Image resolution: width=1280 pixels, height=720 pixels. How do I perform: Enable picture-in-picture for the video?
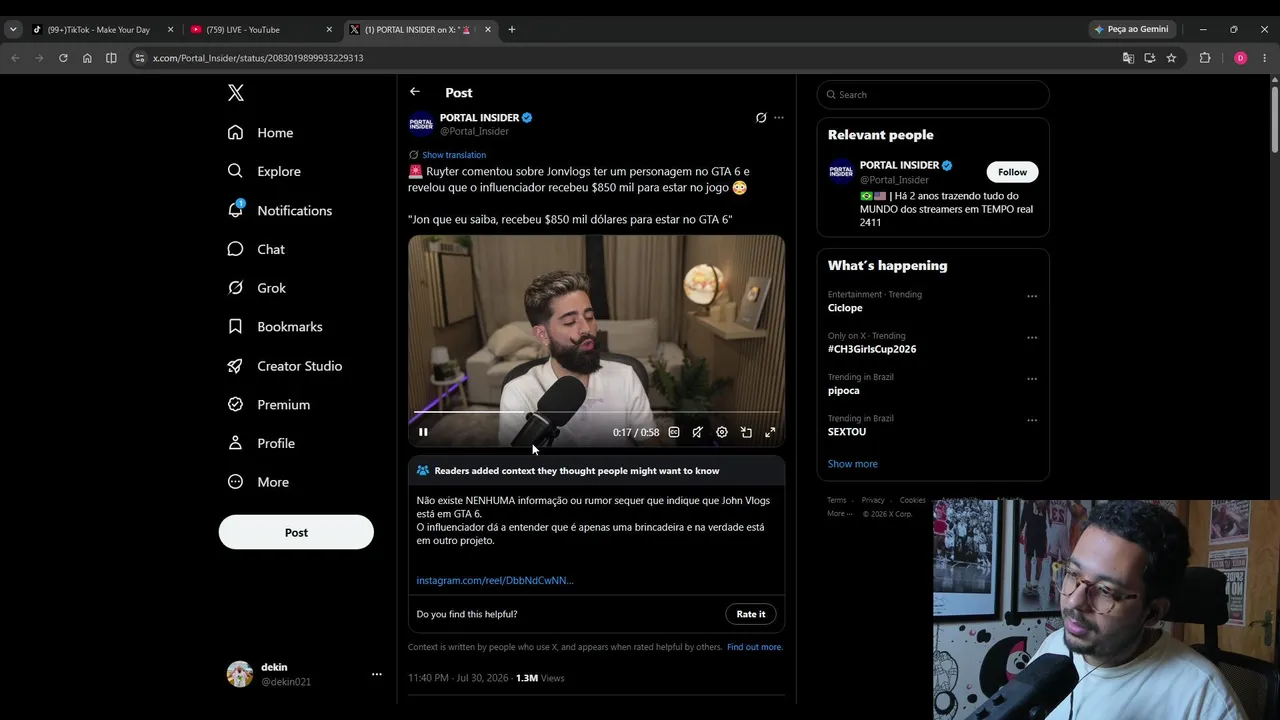(x=746, y=432)
